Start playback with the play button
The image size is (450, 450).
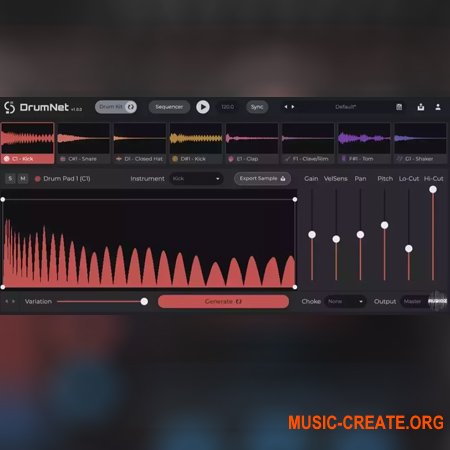coord(203,107)
